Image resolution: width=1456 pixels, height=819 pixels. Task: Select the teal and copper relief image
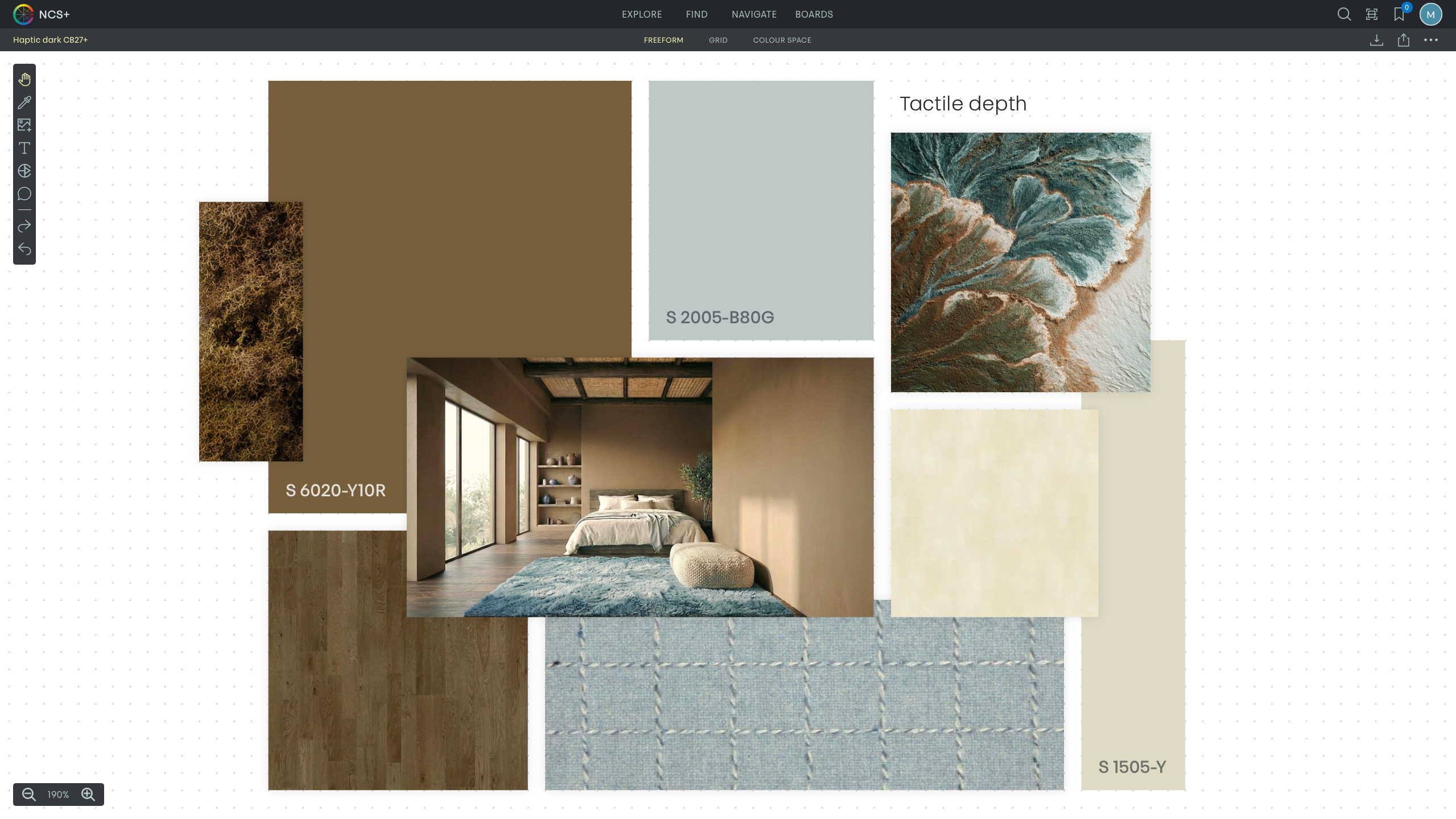(x=1021, y=262)
